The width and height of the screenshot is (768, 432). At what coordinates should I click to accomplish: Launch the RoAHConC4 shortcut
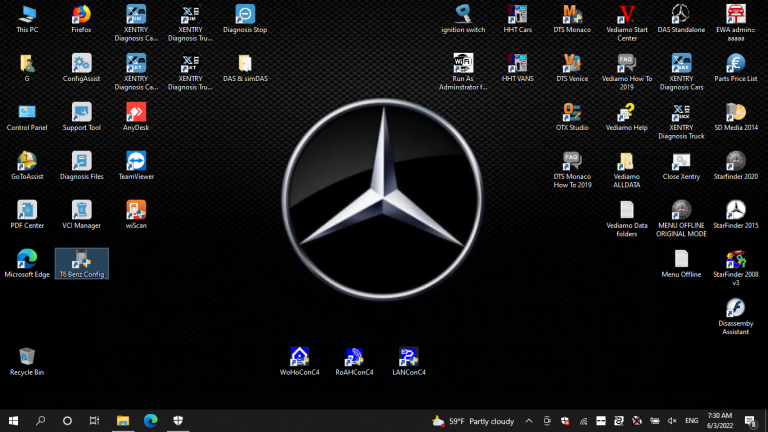354,361
